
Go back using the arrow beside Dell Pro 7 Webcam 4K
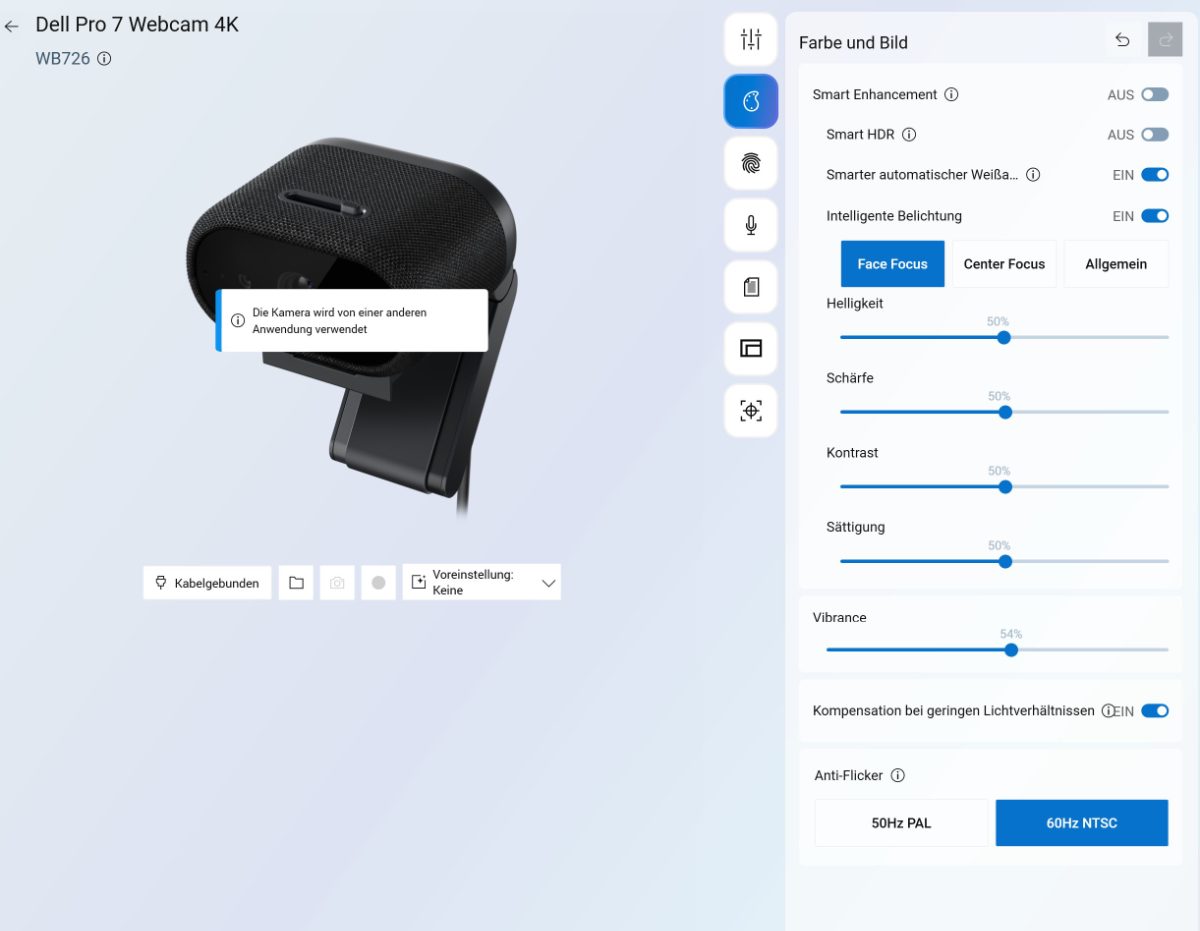click(12, 26)
